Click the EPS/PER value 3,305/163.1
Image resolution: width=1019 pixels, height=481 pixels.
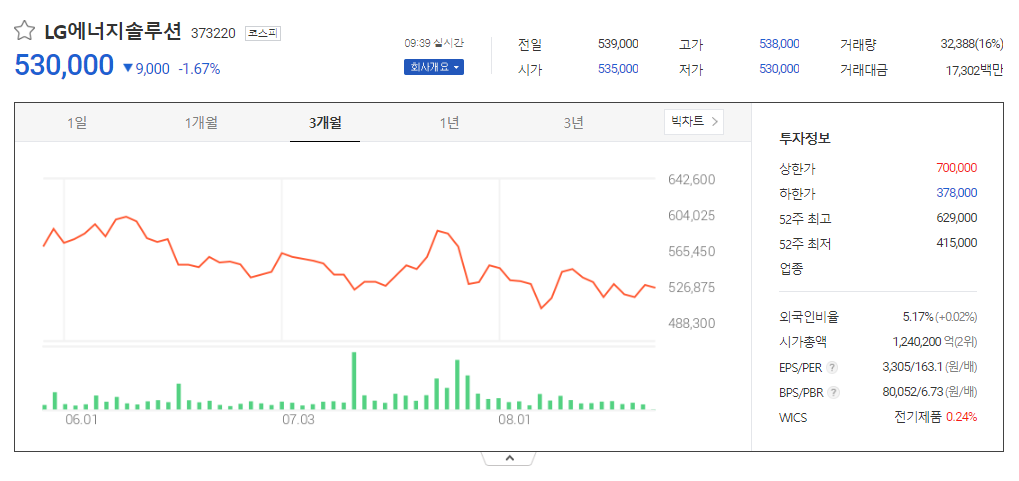(912, 367)
